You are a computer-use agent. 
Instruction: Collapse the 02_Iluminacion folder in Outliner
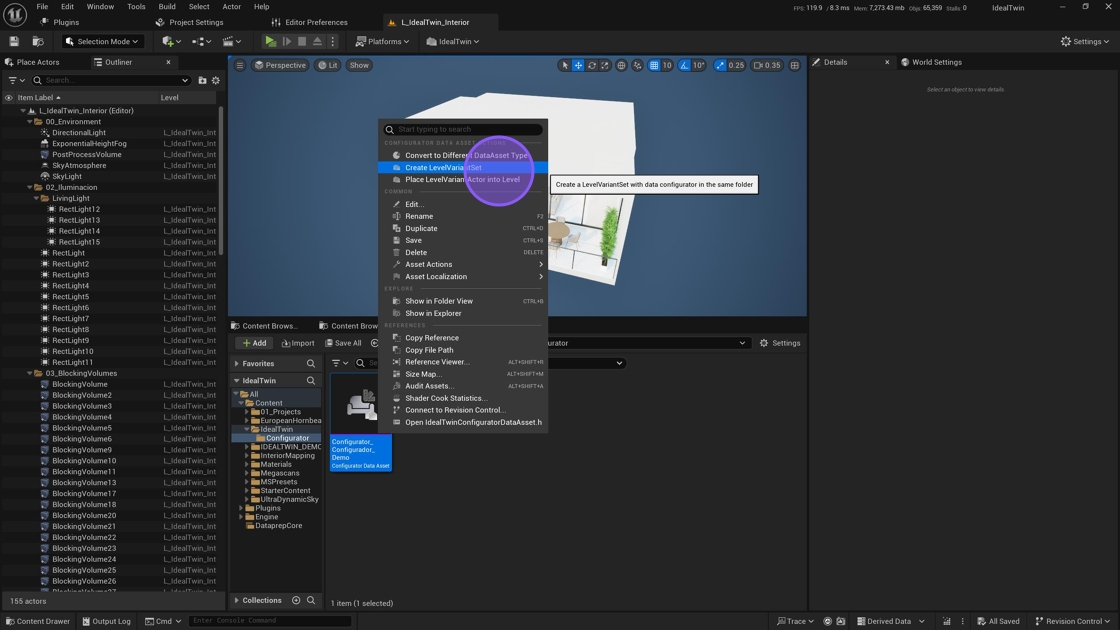[x=30, y=187]
